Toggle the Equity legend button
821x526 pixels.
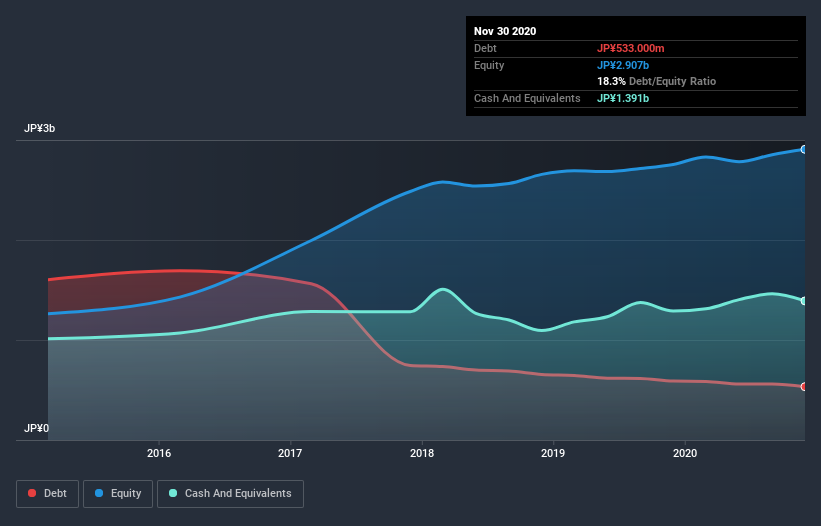click(x=118, y=494)
